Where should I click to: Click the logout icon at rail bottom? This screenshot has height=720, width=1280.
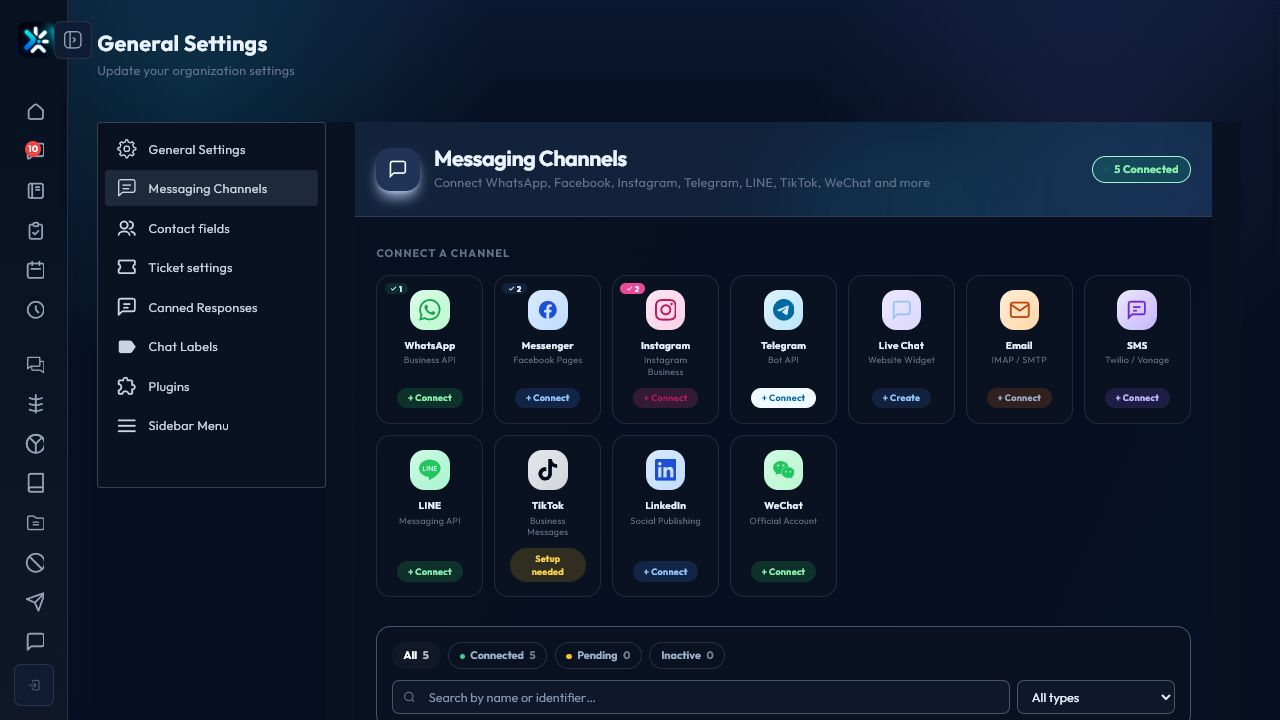tap(34, 685)
